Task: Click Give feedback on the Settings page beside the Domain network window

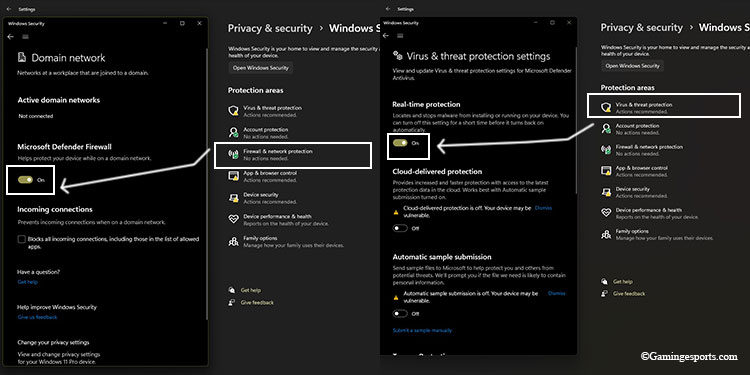Action: coord(257,302)
